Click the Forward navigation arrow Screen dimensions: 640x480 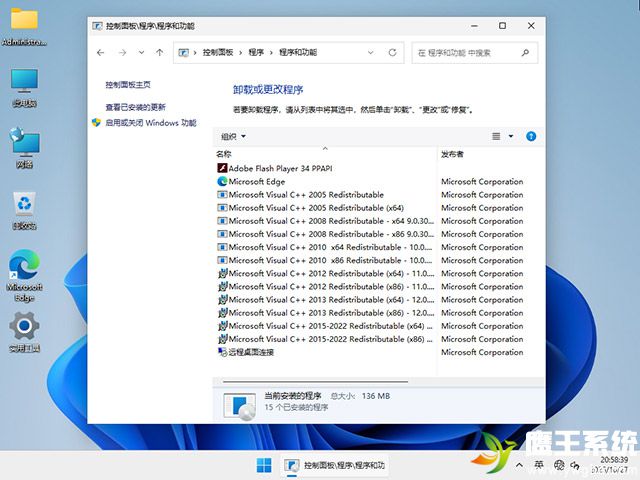click(x=122, y=52)
